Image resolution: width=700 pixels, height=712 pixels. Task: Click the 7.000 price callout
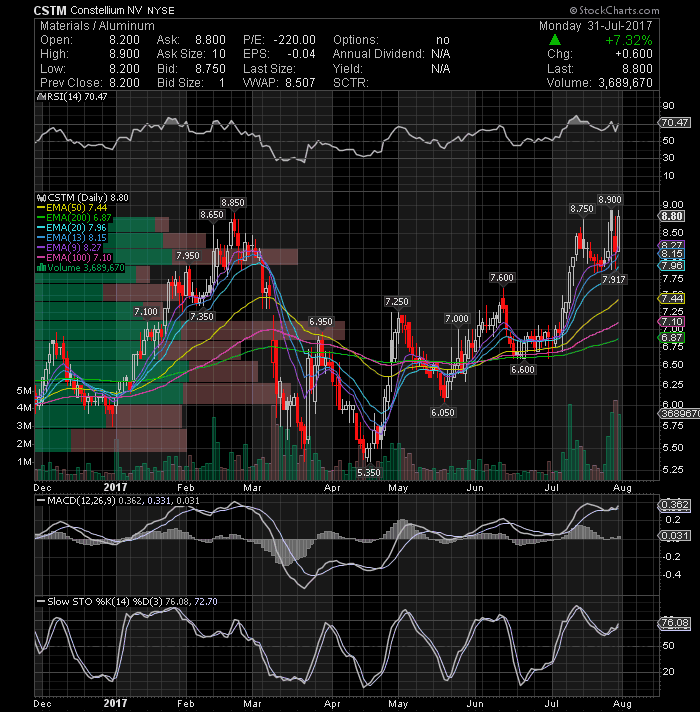(457, 319)
